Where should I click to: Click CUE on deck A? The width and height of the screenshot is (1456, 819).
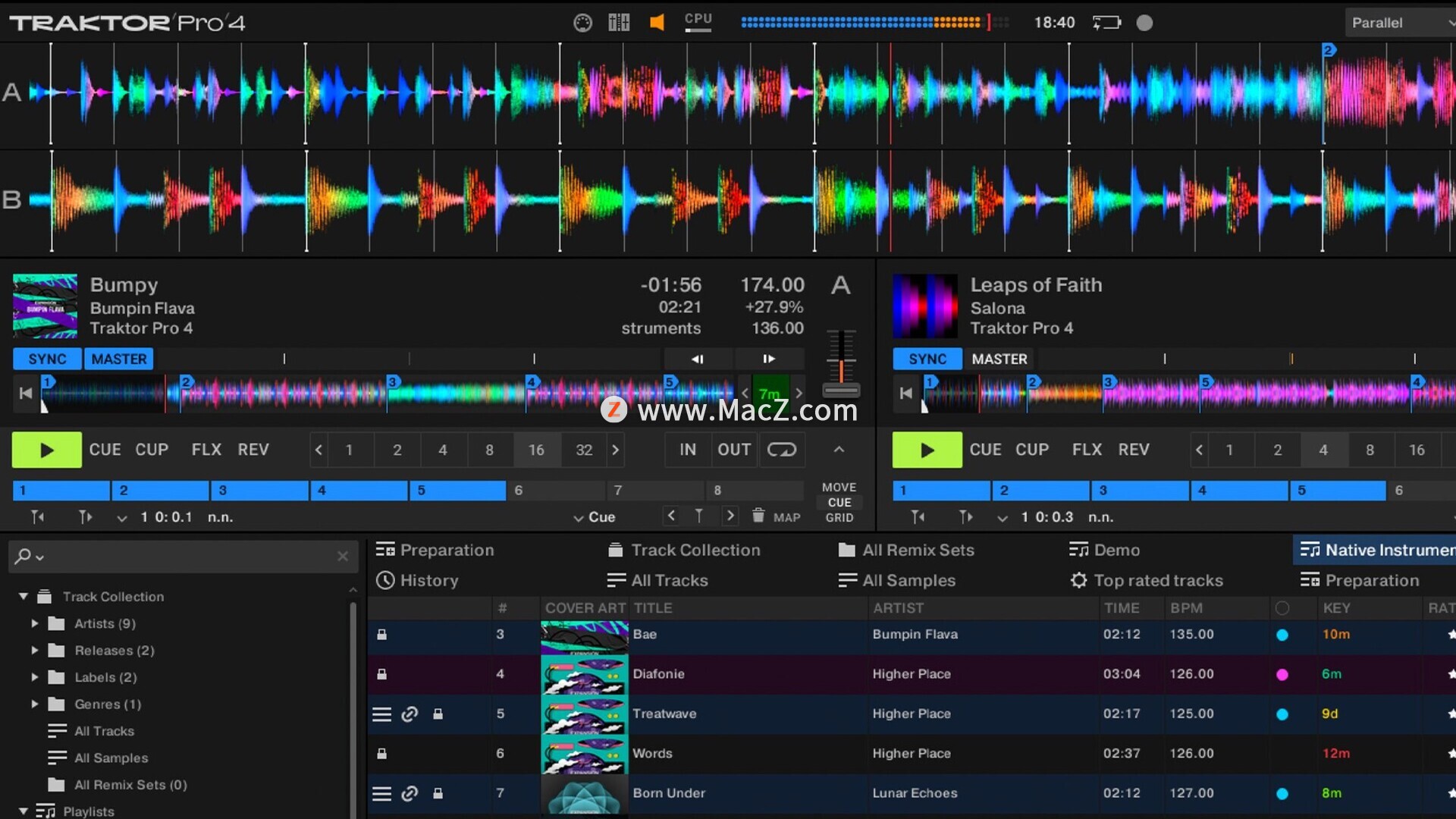(105, 450)
